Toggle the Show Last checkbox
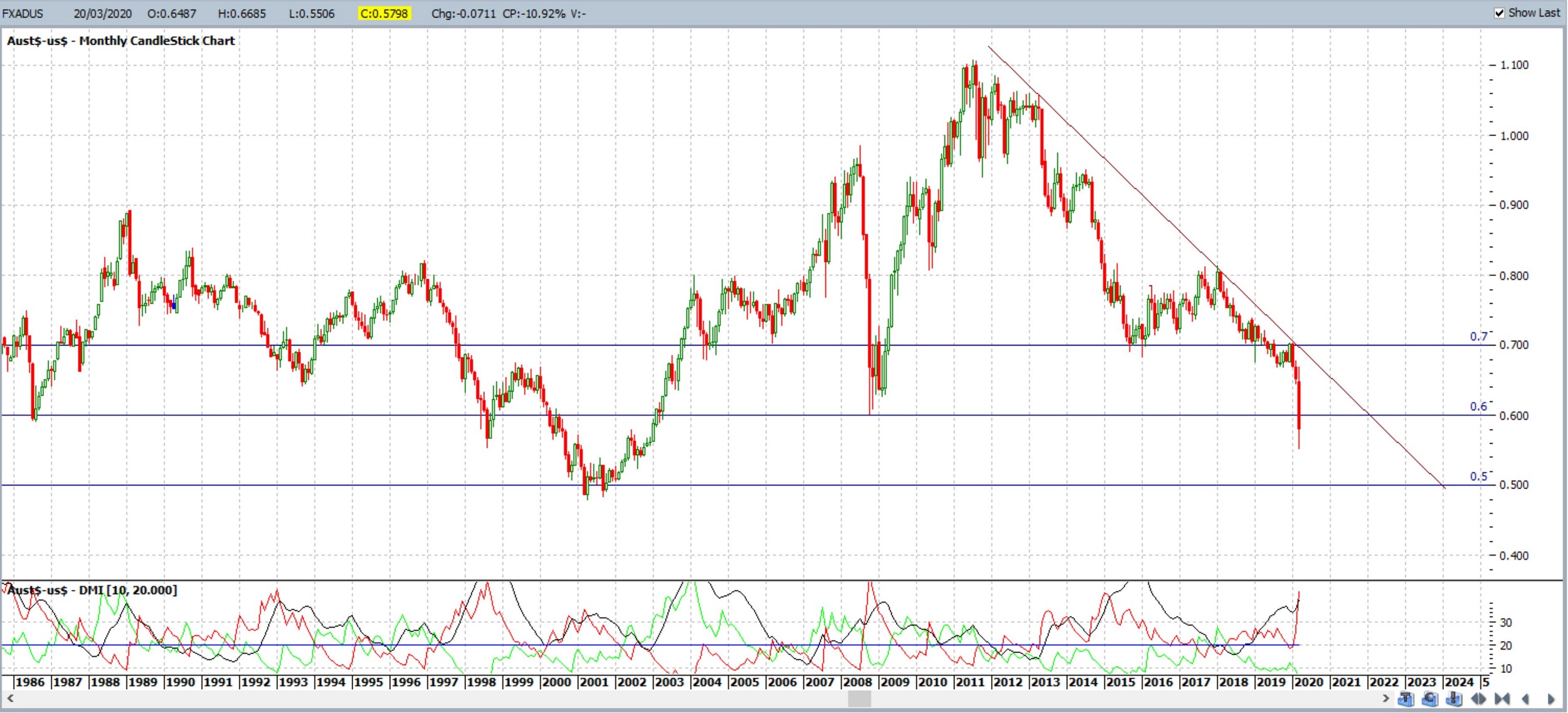Image resolution: width=1568 pixels, height=713 pixels. (x=1500, y=13)
